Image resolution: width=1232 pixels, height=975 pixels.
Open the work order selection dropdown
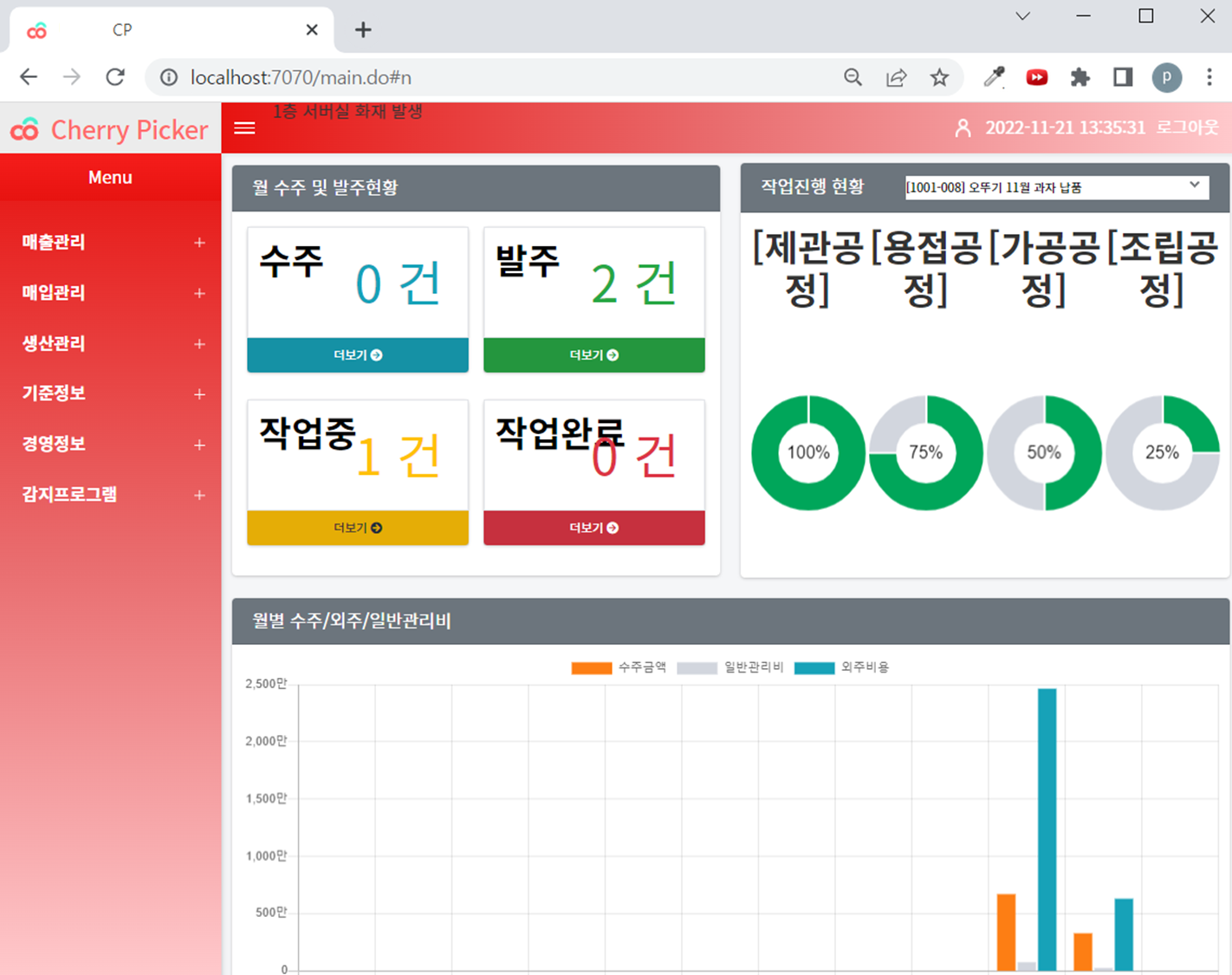[x=1055, y=186]
